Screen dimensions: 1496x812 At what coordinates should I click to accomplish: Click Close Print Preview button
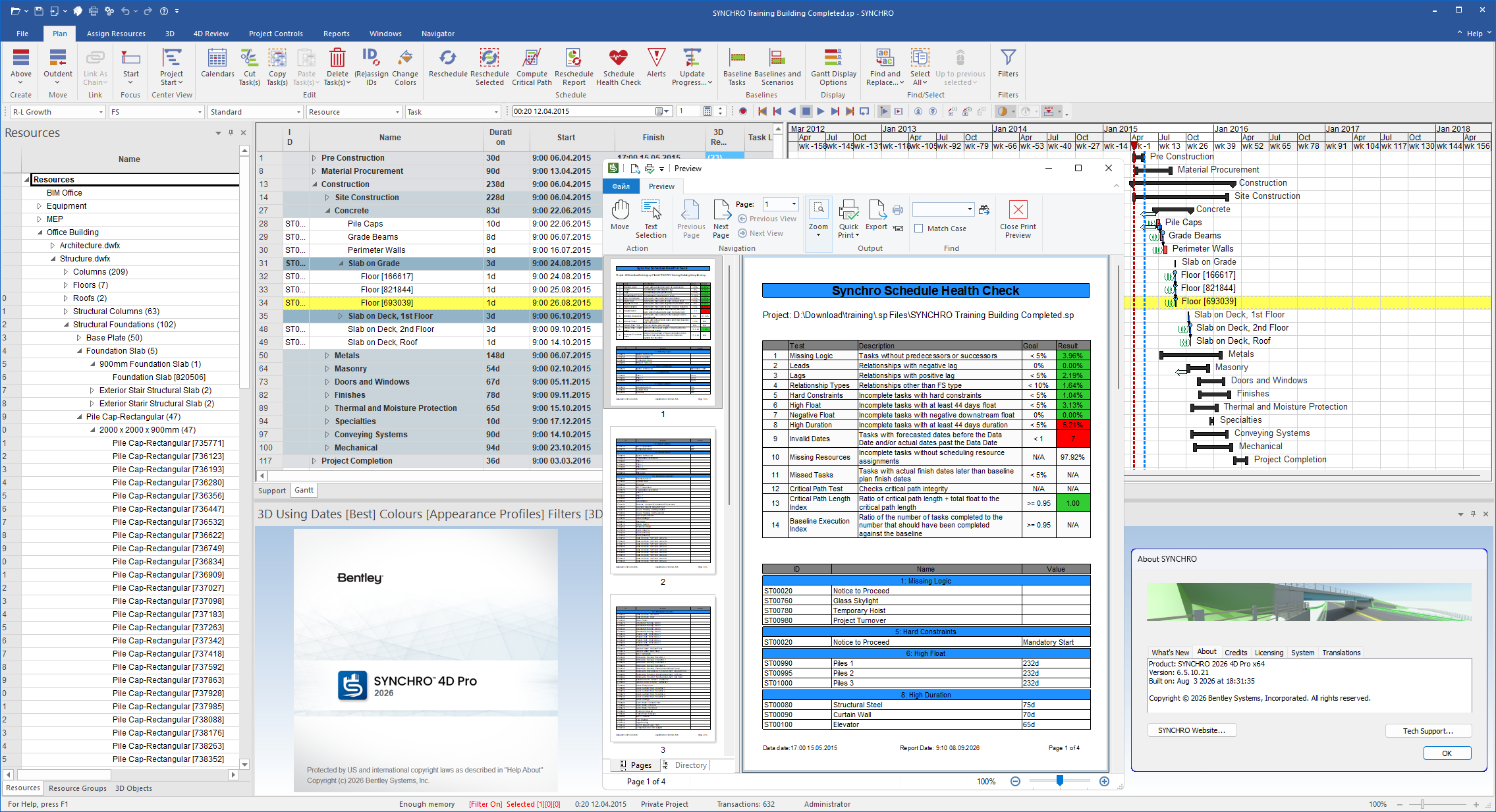tap(1018, 219)
